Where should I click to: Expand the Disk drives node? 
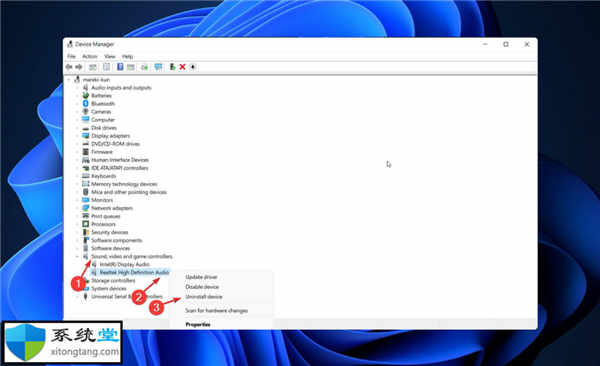(77, 128)
